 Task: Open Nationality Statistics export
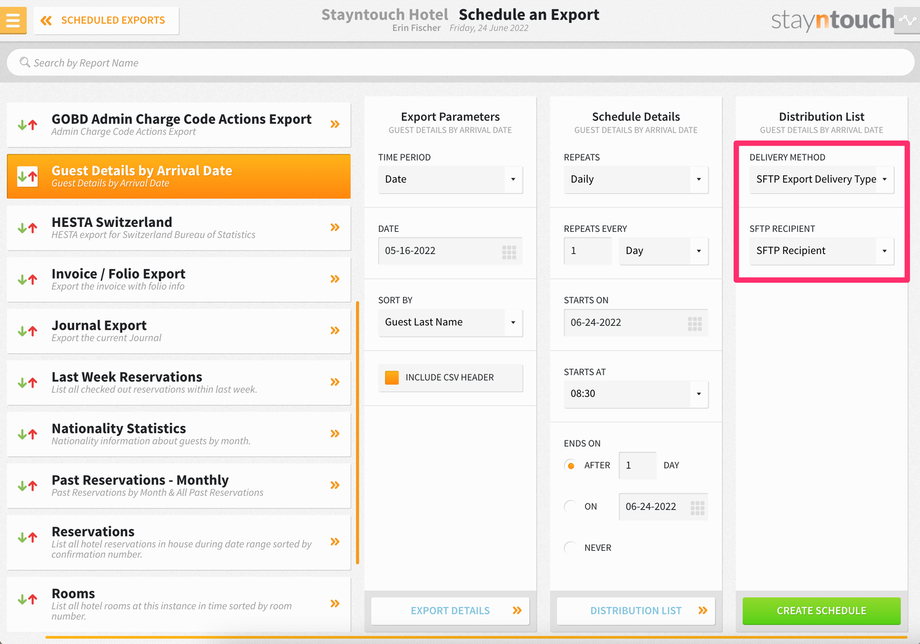point(178,434)
